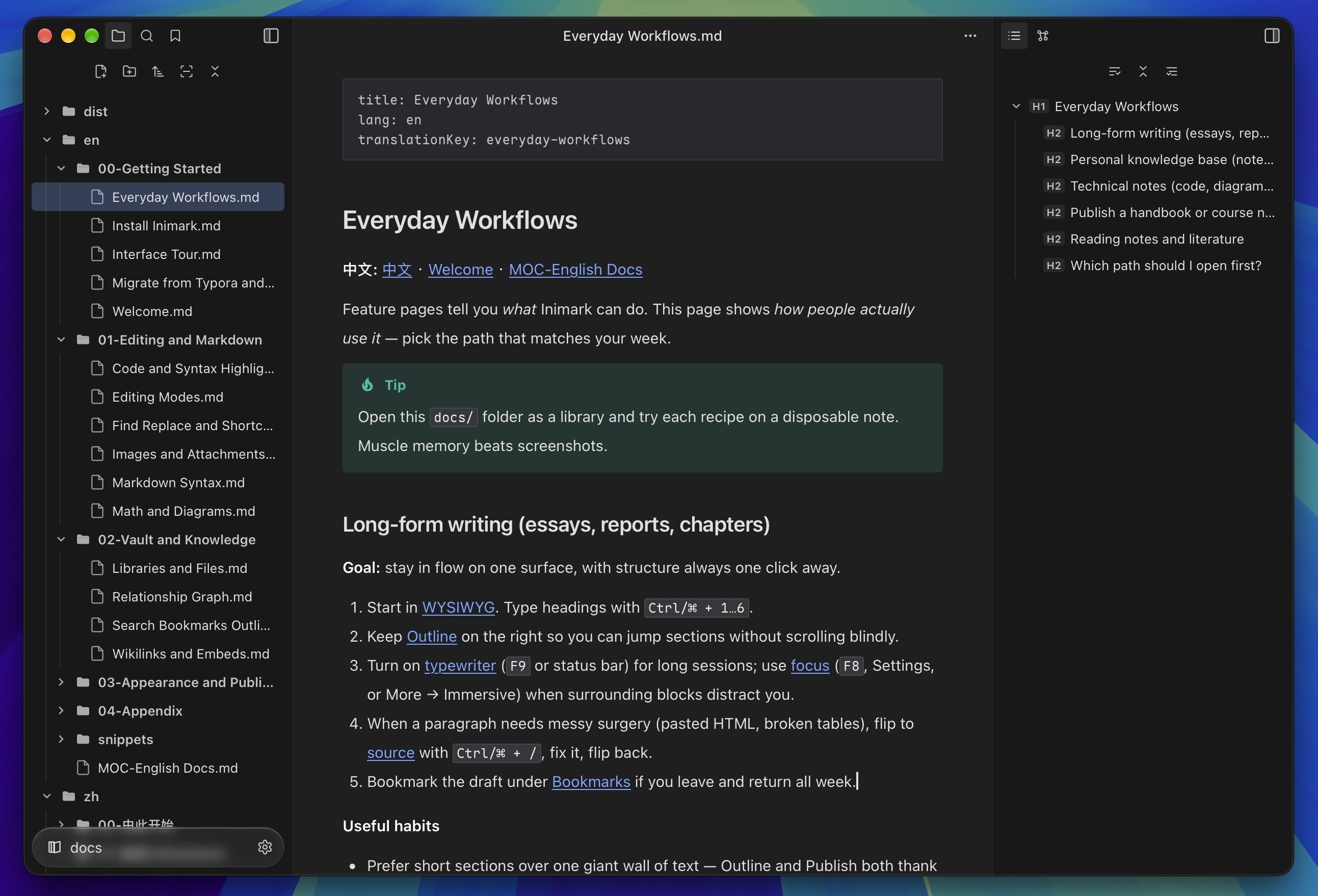This screenshot has height=896, width=1318.
Task: Open Editing Modes.md file
Action: point(157,397)
